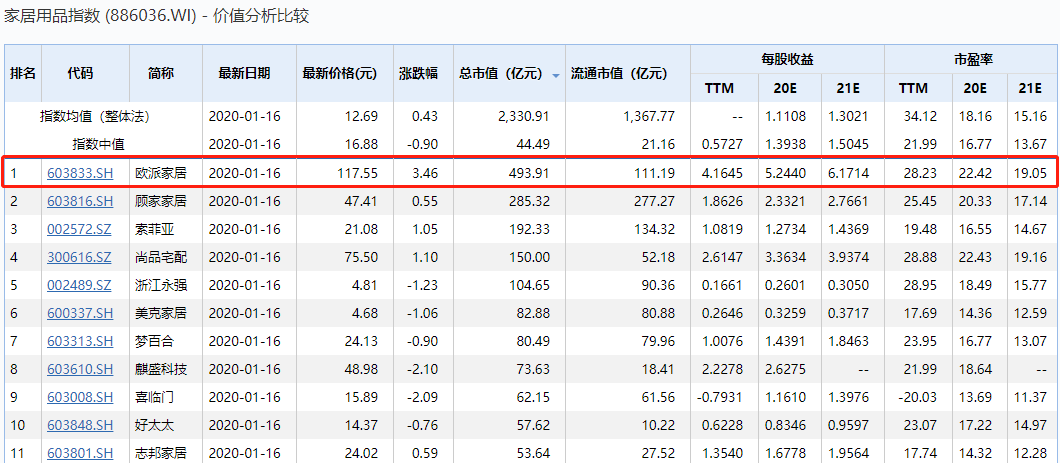1060x463 pixels.
Task: Click the 每股收益 group header
Action: (786, 59)
